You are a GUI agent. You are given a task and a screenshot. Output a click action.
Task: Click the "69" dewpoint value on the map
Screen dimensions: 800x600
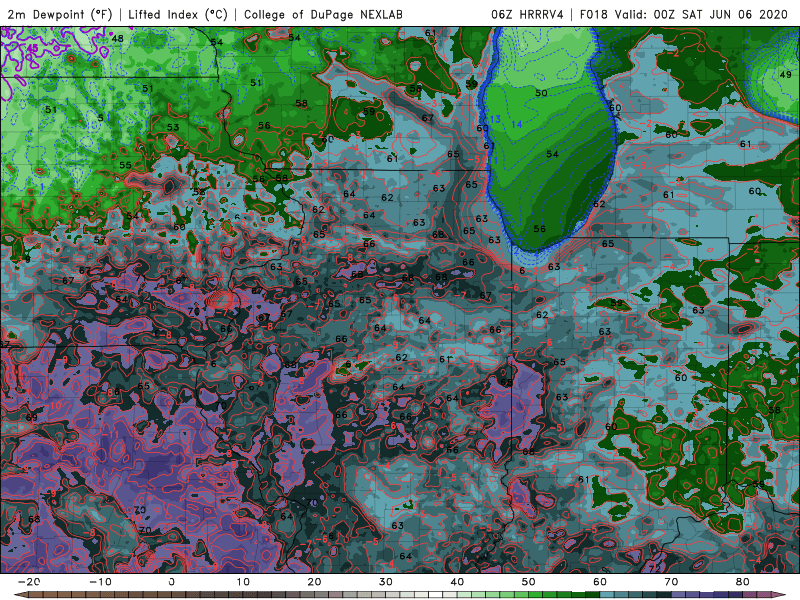32,417
